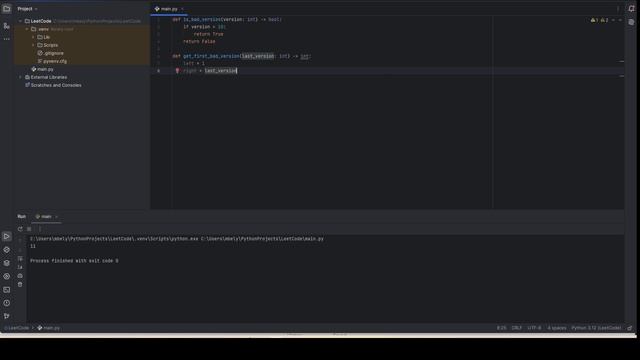640x360 pixels.
Task: Click the red intention bulb on line 8
Action: 177,71
